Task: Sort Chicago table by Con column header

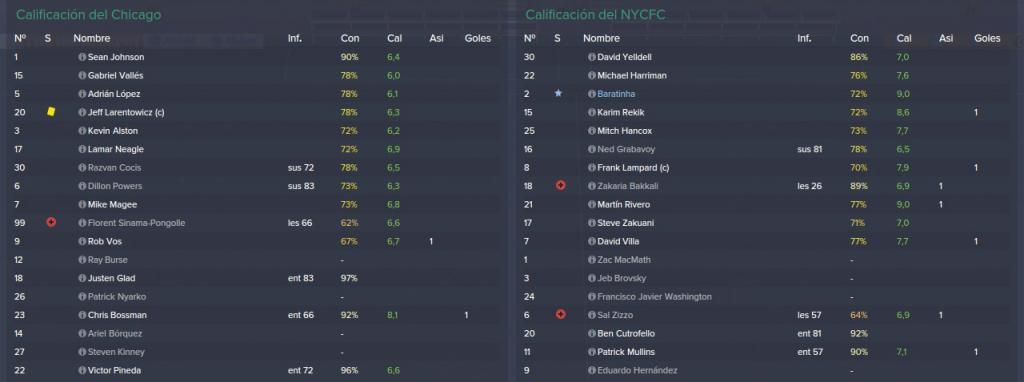Action: coord(349,39)
